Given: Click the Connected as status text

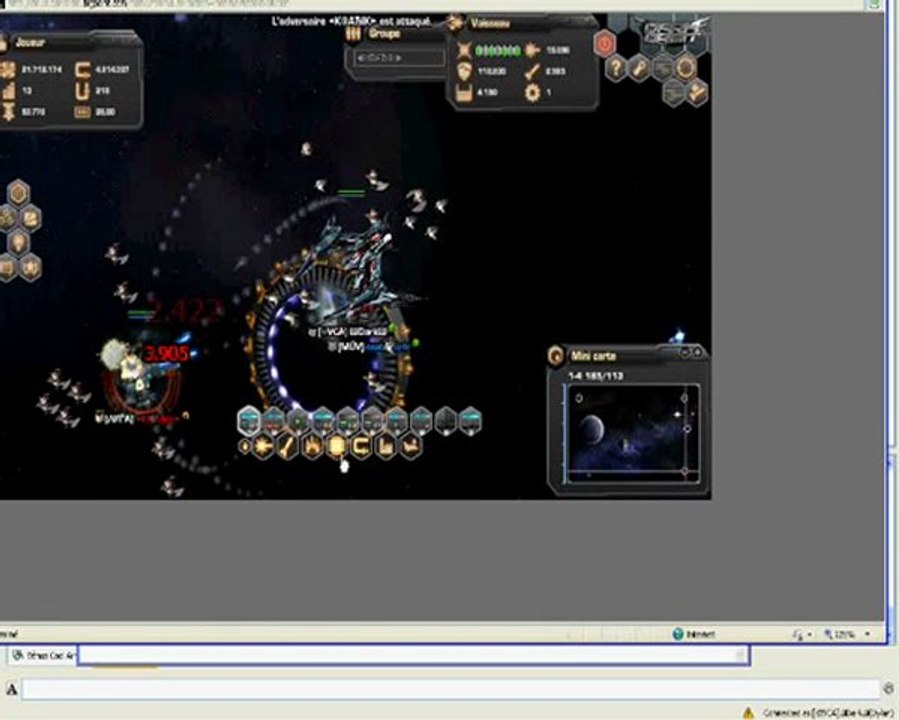Looking at the screenshot, I should 828,713.
